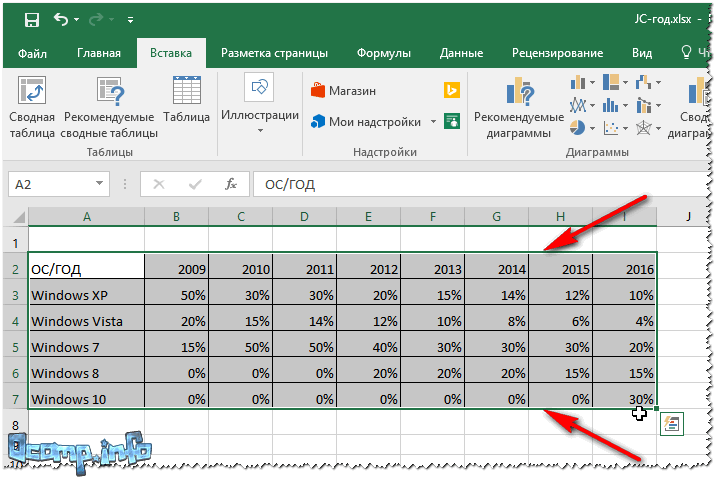
Task: Expand the Иллюстрации menu
Action: pos(260,105)
